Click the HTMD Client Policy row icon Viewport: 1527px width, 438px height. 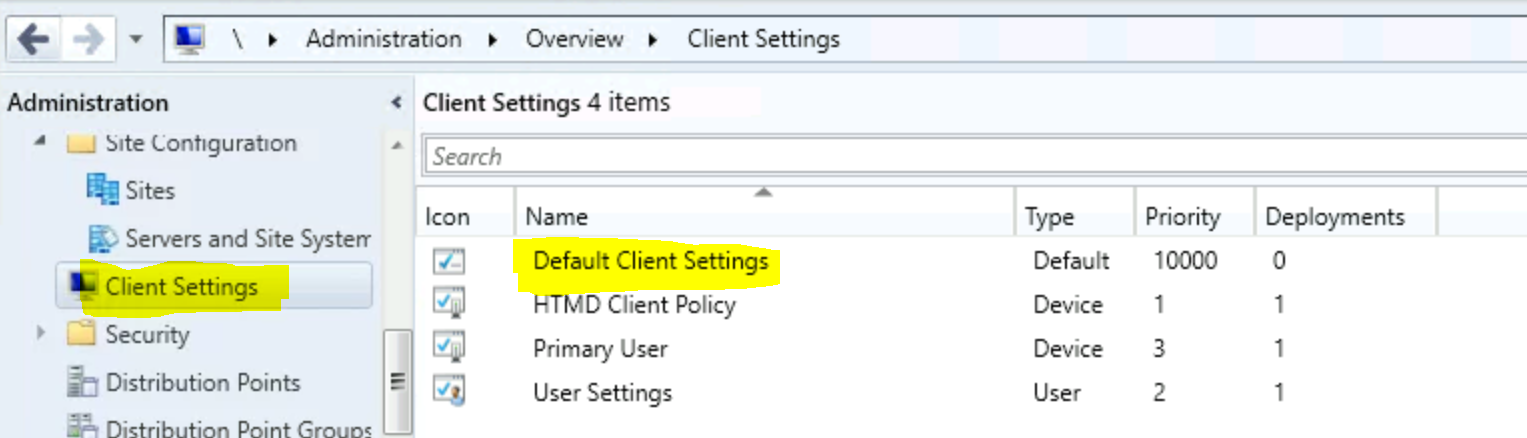coord(449,304)
